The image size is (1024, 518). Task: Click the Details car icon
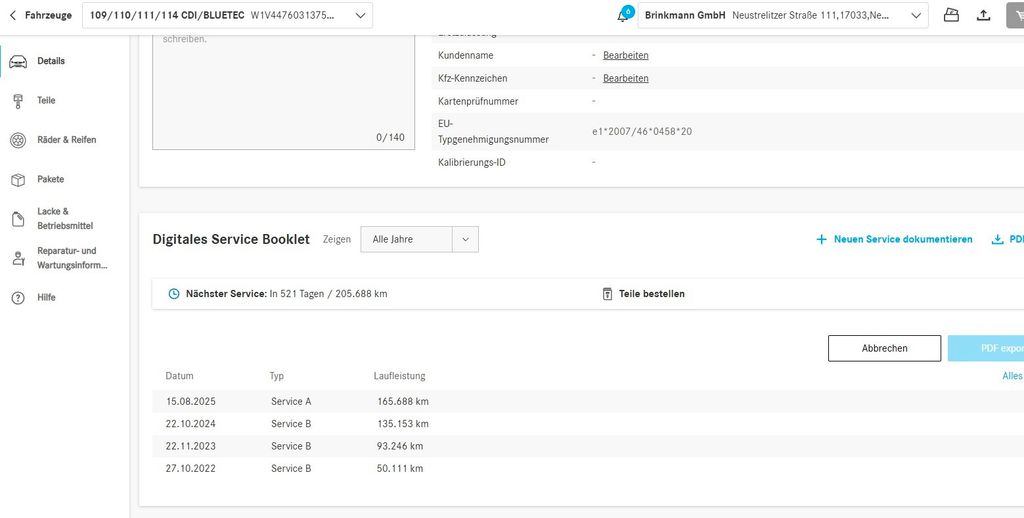(x=18, y=62)
